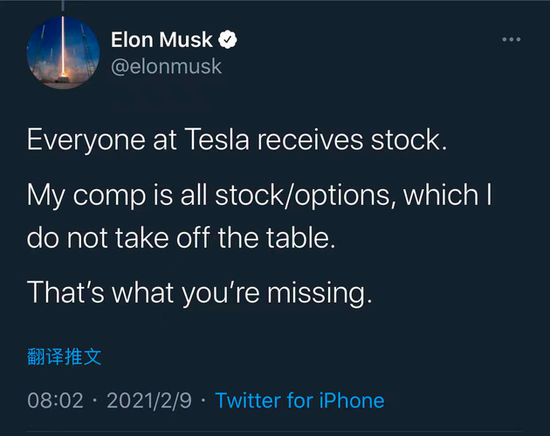550x436 pixels.
Task: Open the rocket launch profile avatar
Action: click(x=63, y=53)
